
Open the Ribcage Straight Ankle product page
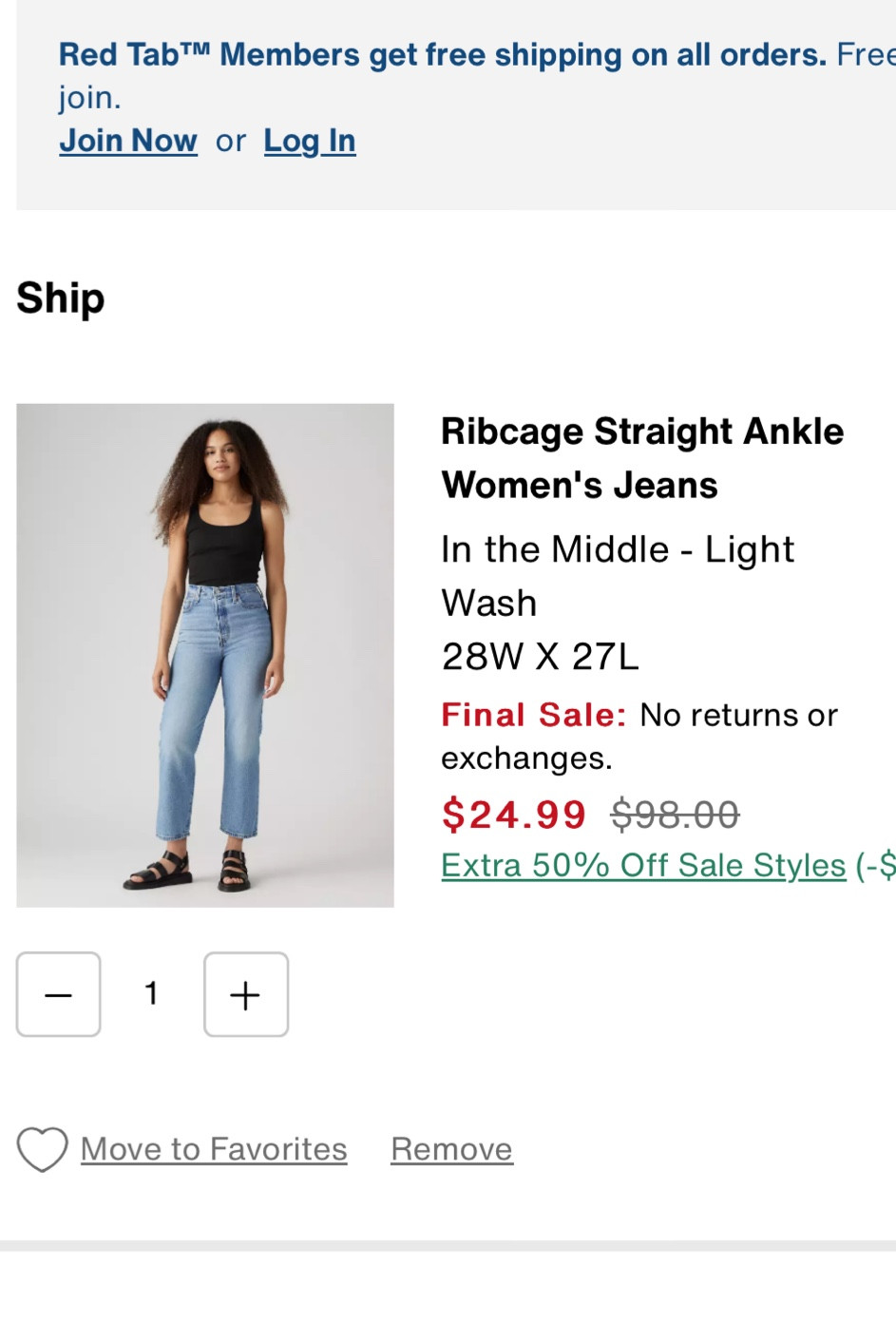coord(641,456)
